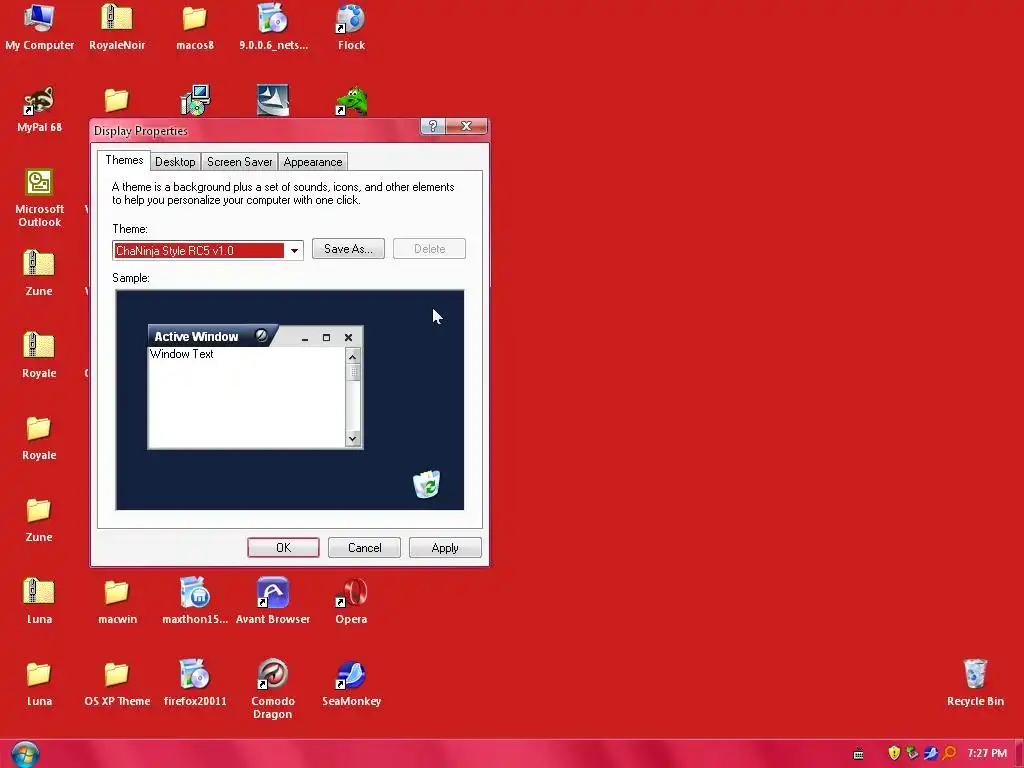This screenshot has width=1024, height=768.
Task: Select the macwin folder icon
Action: (117, 601)
